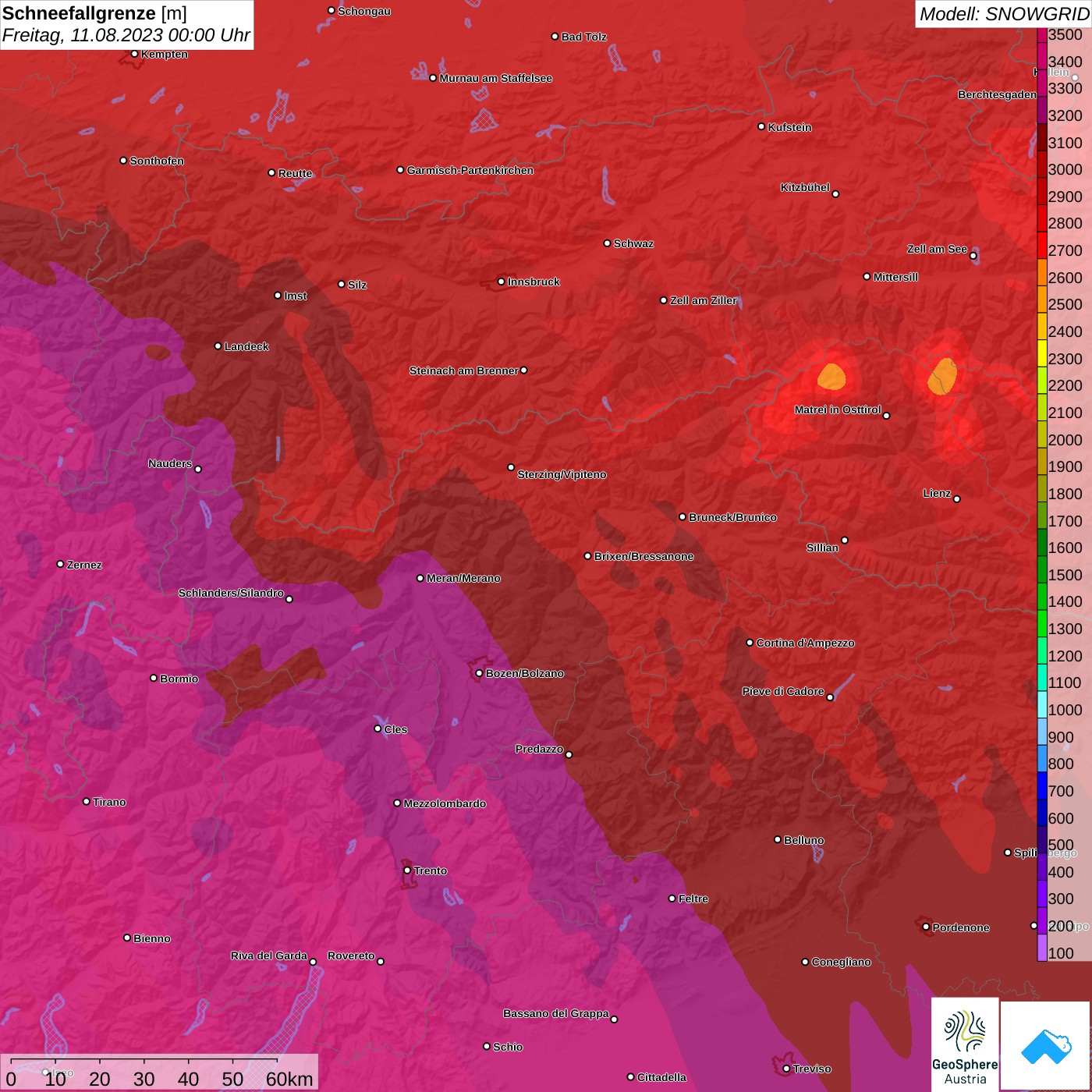Screen dimensions: 1092x1092
Task: Click the Garmisch-Partenkirchen label
Action: 470,170
